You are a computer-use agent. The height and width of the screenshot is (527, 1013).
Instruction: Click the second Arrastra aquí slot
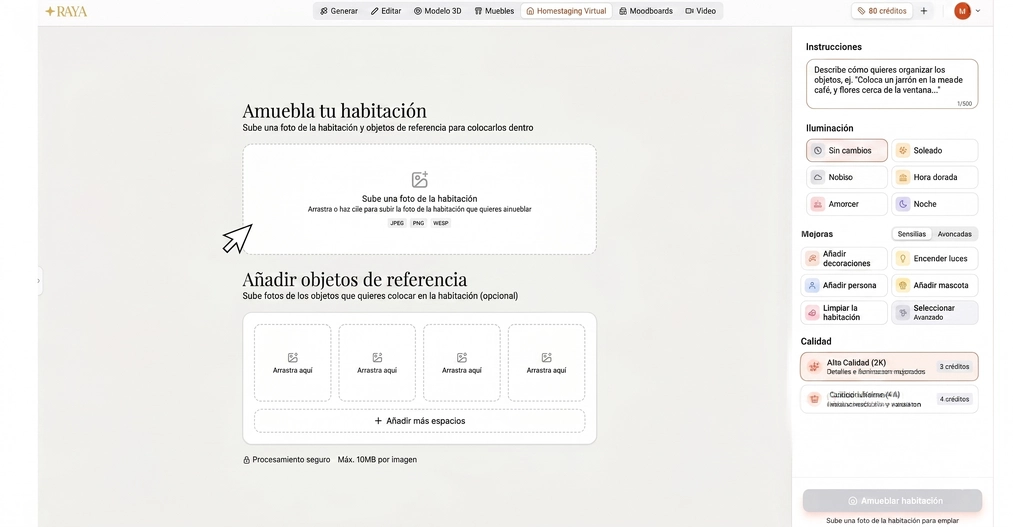tap(377, 363)
